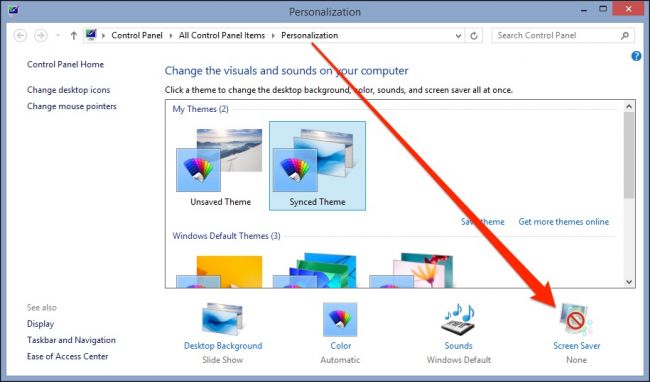Image resolution: width=650 pixels, height=382 pixels.
Task: Refresh the Personalization page
Action: 474,36
